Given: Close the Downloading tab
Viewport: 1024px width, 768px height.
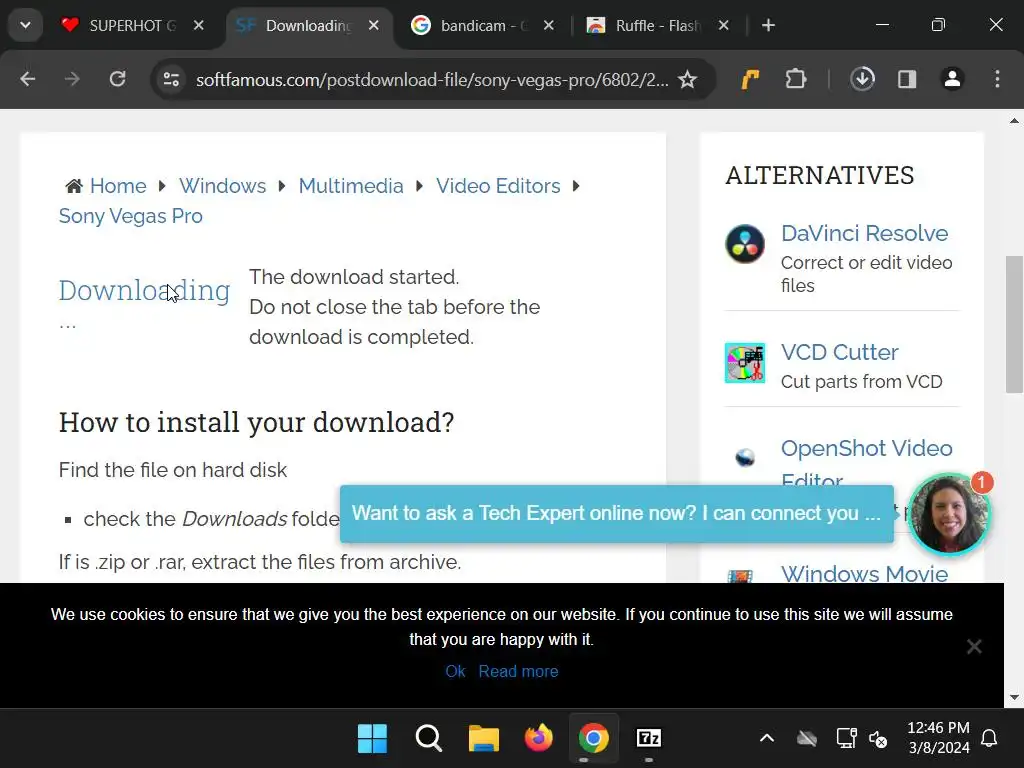Looking at the screenshot, I should coord(374,25).
